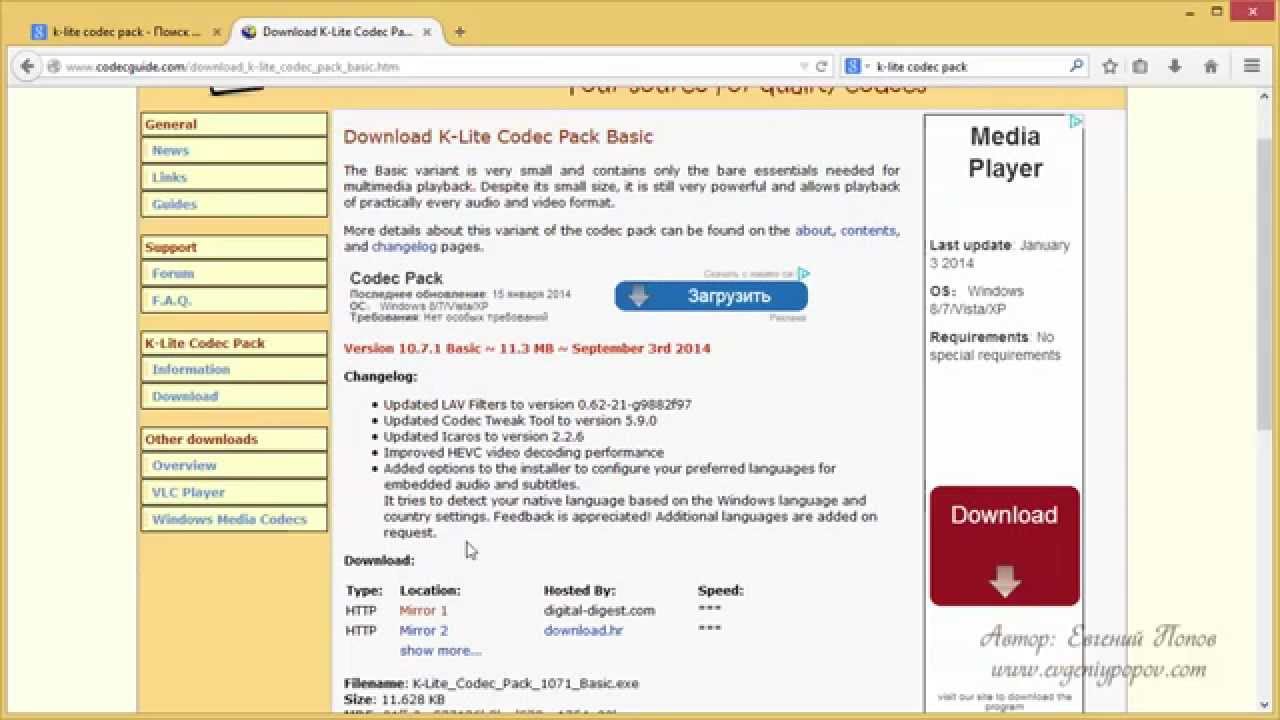Download from Mirror 2
This screenshot has height=720, width=1280.
click(423, 631)
